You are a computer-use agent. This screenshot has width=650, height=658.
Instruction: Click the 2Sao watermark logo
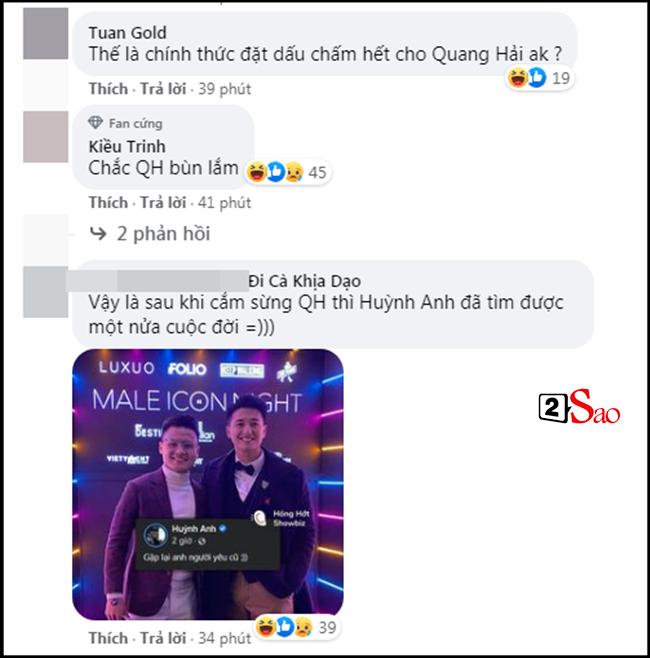coord(579,406)
